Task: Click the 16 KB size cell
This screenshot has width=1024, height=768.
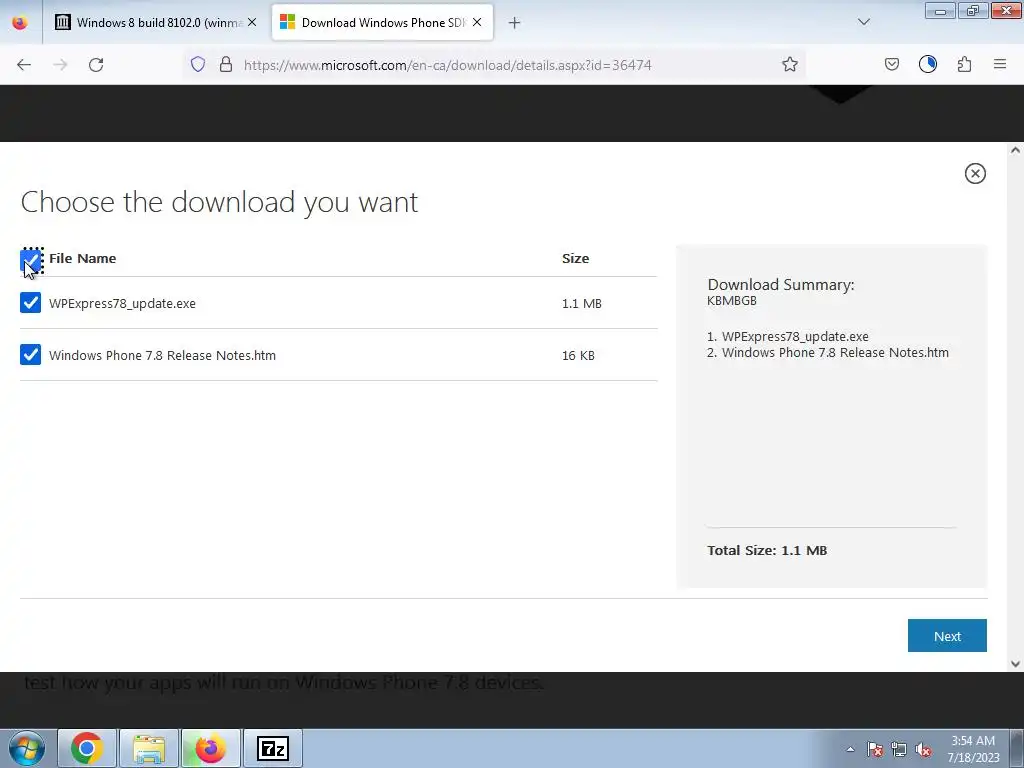Action: click(578, 355)
